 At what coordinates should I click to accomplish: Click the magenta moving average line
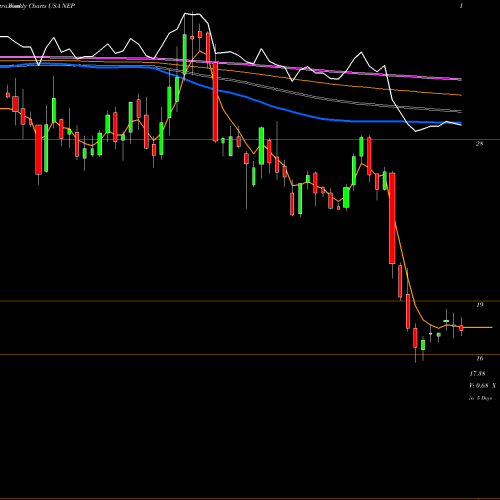pos(231,63)
